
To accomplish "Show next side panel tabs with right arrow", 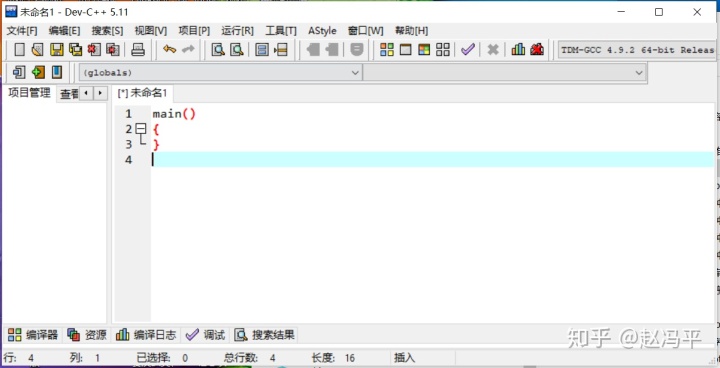I will pos(100,93).
